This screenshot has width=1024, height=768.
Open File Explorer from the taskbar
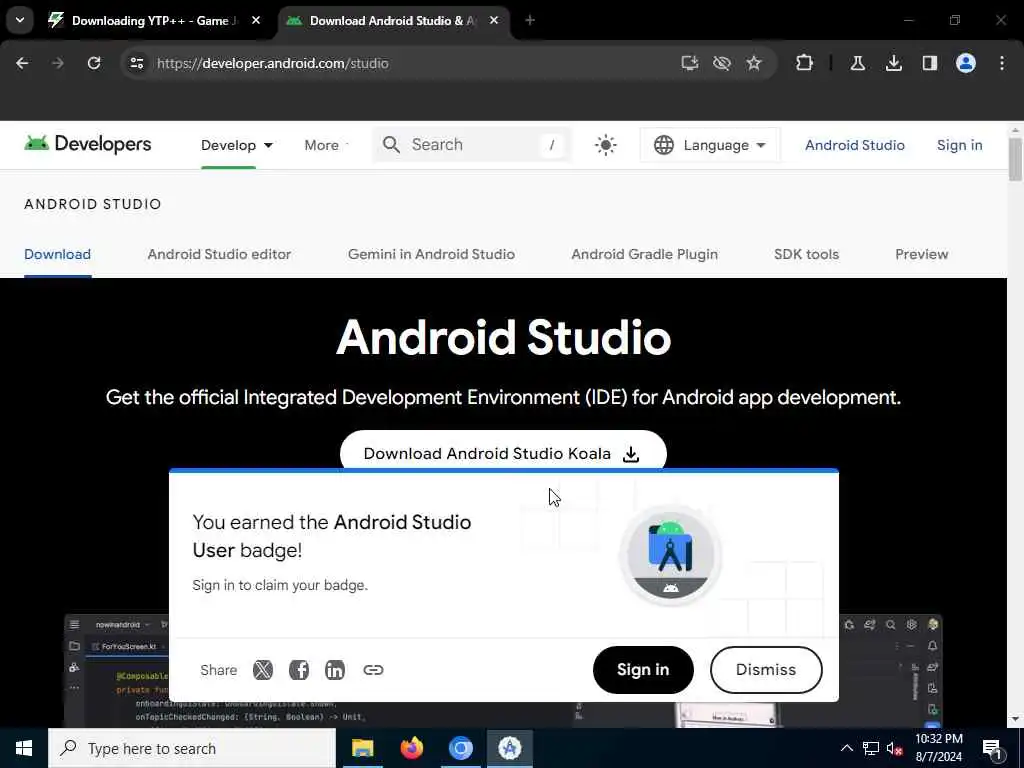coord(362,748)
